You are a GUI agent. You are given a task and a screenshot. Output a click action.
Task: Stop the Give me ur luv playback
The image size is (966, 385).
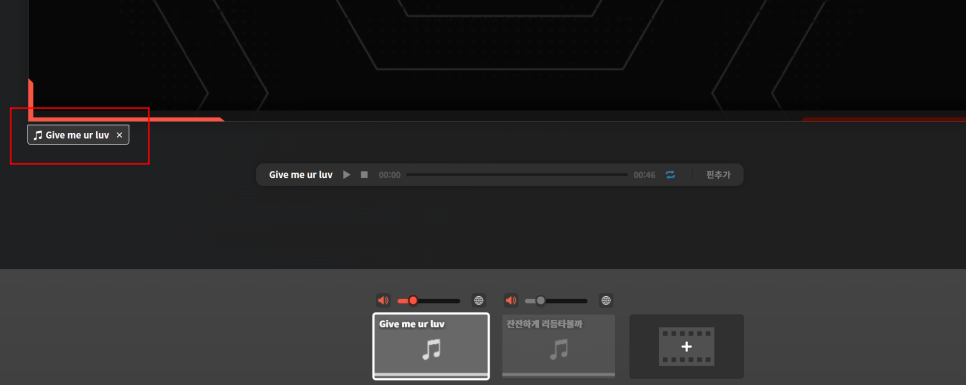[364, 175]
